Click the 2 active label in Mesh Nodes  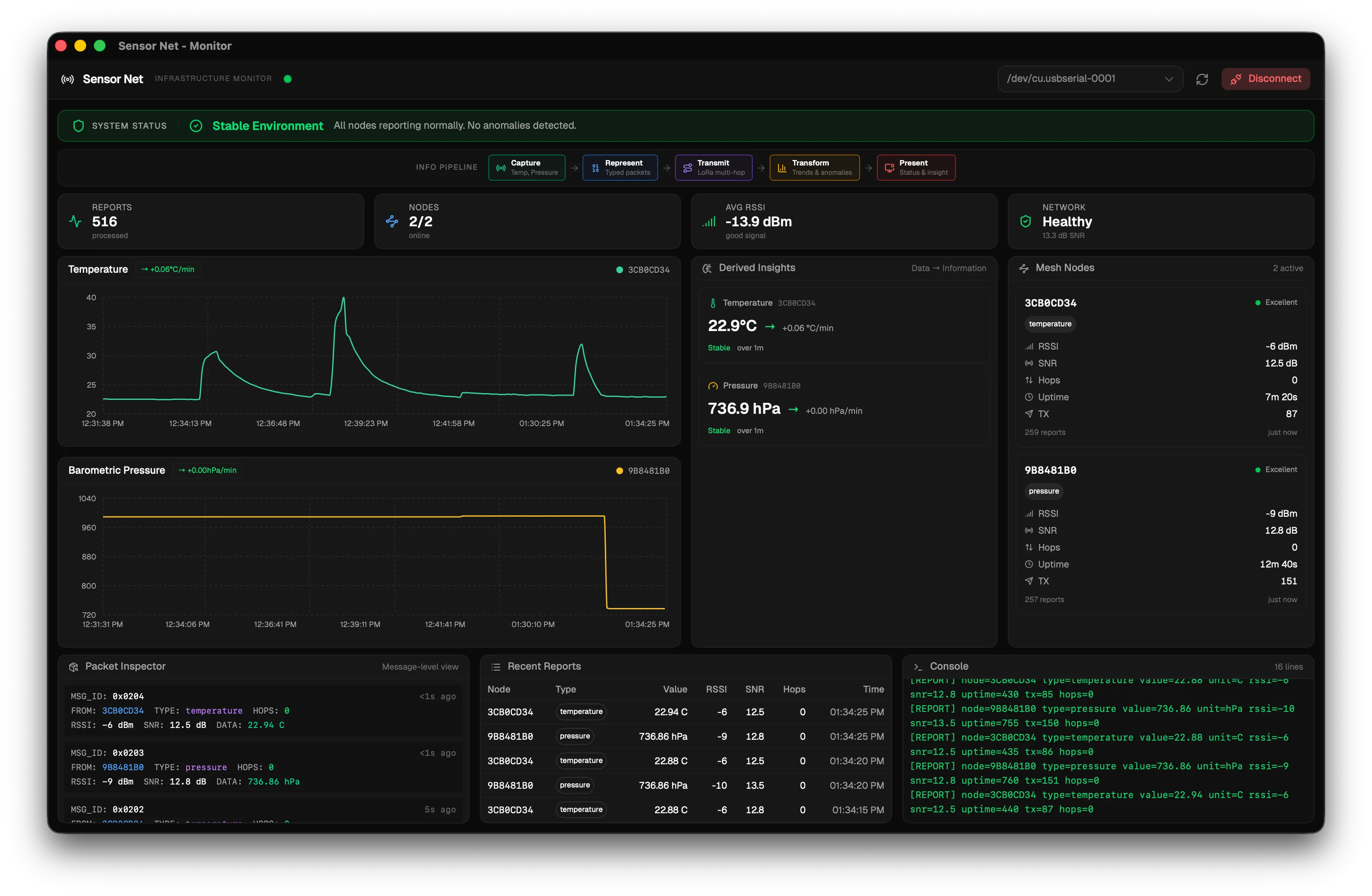click(1288, 269)
